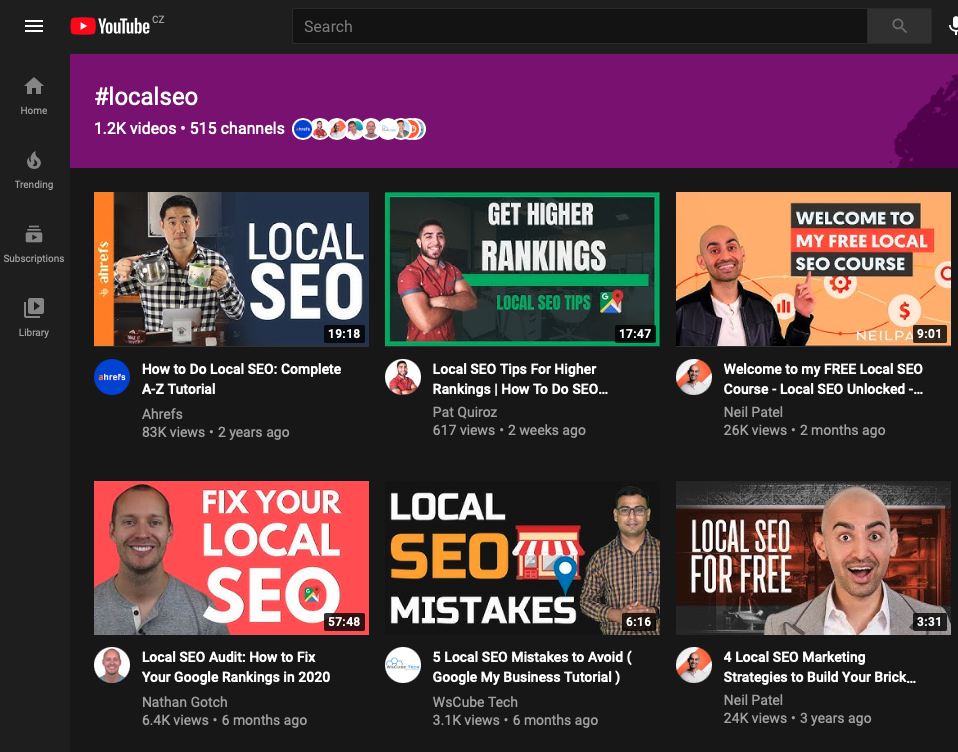
Task: Visit the Pat Quiroz channel name link
Action: point(464,412)
